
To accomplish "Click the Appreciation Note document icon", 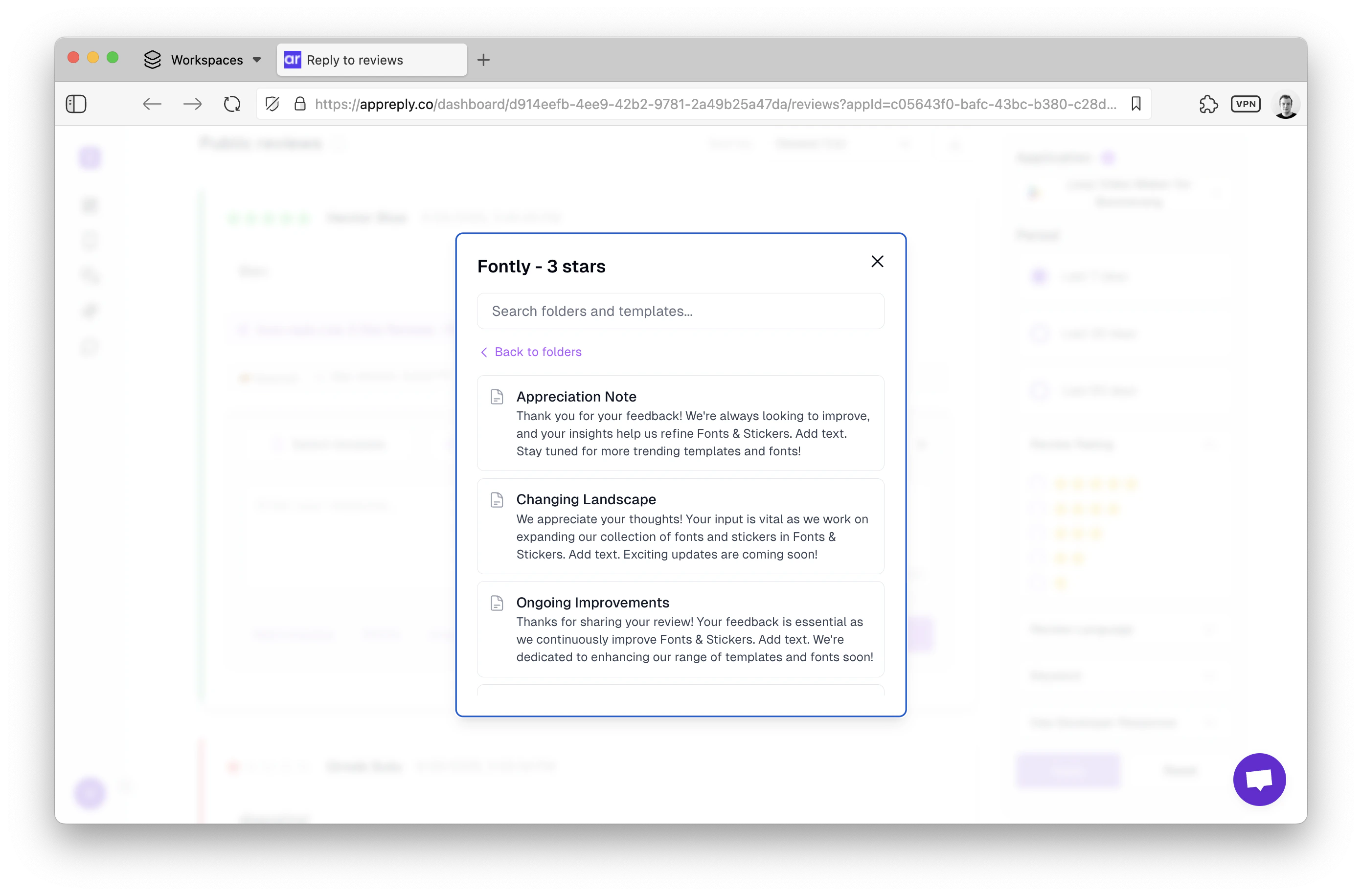I will [497, 397].
